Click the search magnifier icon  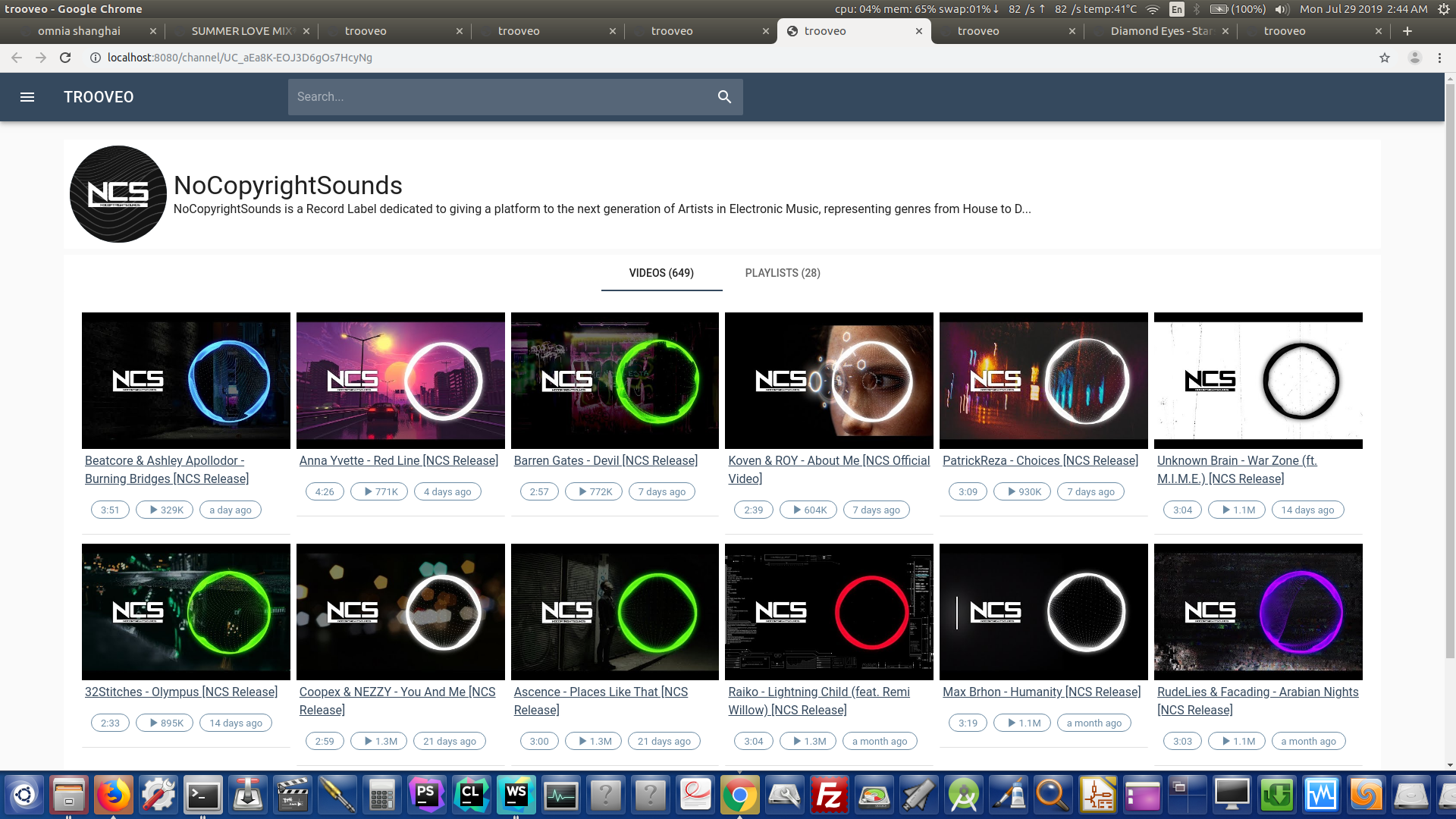[724, 97]
